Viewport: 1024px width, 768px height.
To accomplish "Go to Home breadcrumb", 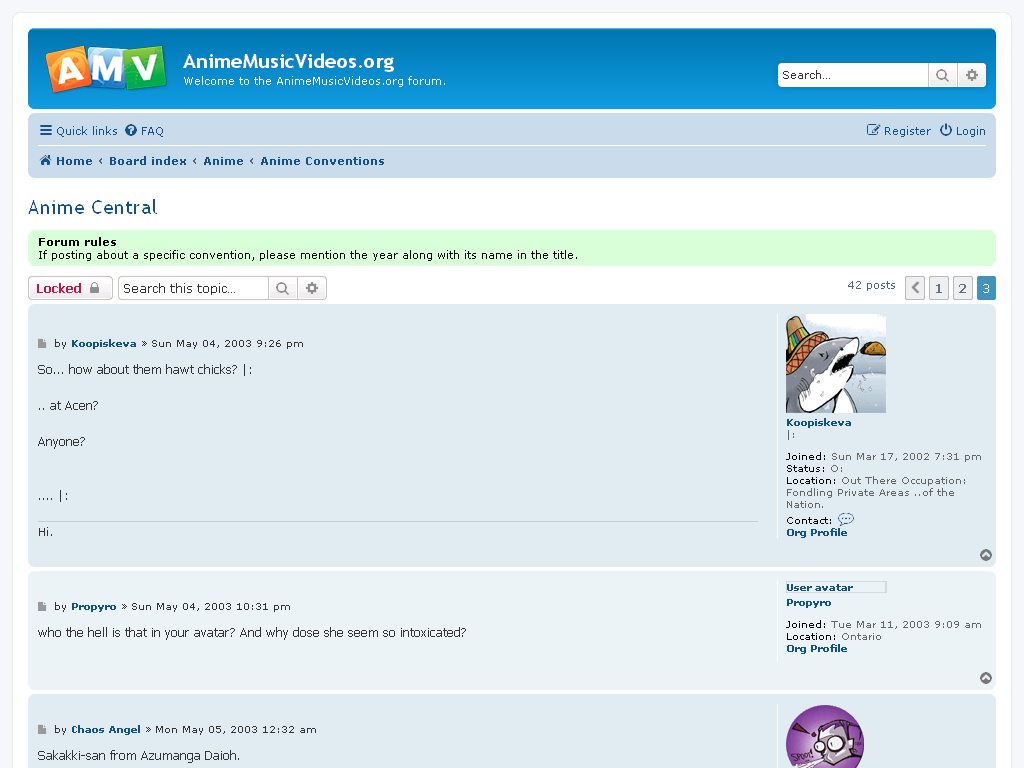I will coord(66,161).
